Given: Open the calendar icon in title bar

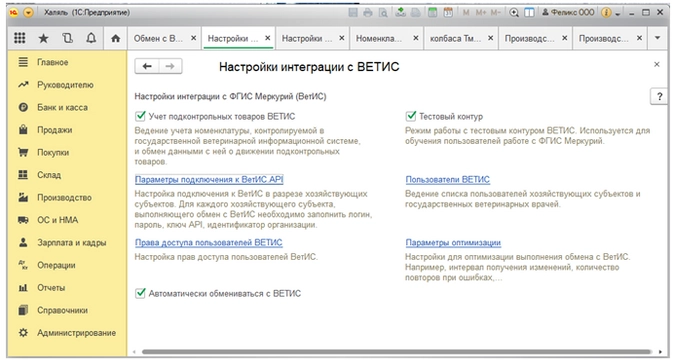Looking at the screenshot, I should 448,12.
